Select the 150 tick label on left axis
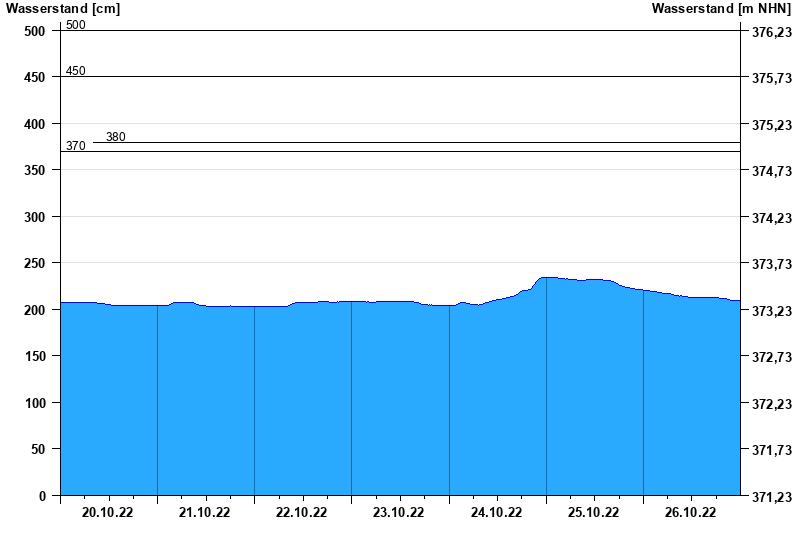800x550 pixels. coord(35,356)
